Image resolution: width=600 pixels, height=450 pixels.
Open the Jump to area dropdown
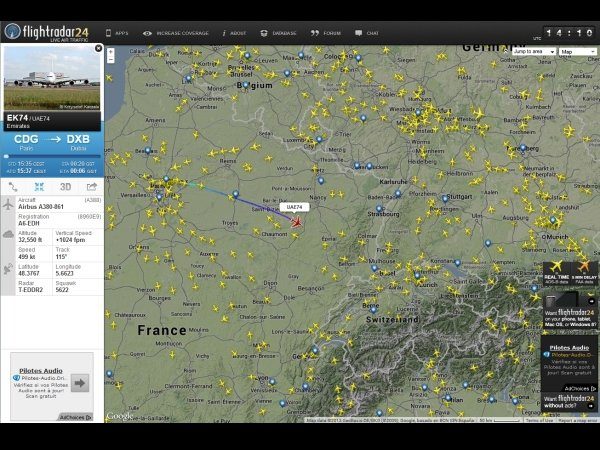coord(533,51)
